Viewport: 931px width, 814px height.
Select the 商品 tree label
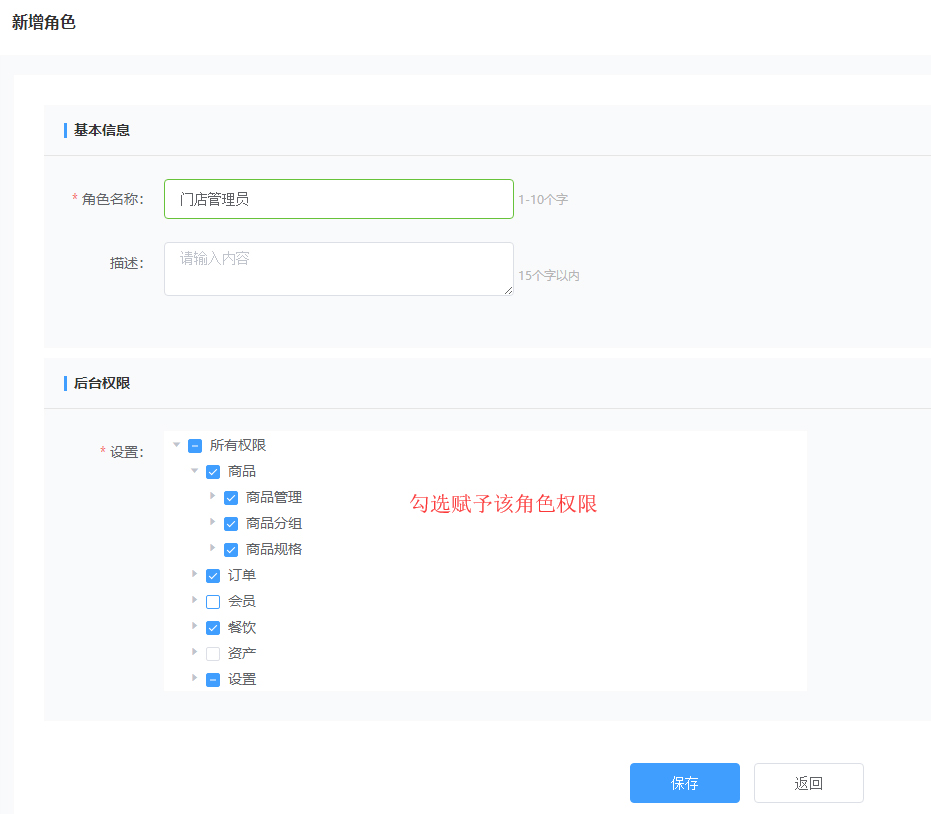pos(242,471)
